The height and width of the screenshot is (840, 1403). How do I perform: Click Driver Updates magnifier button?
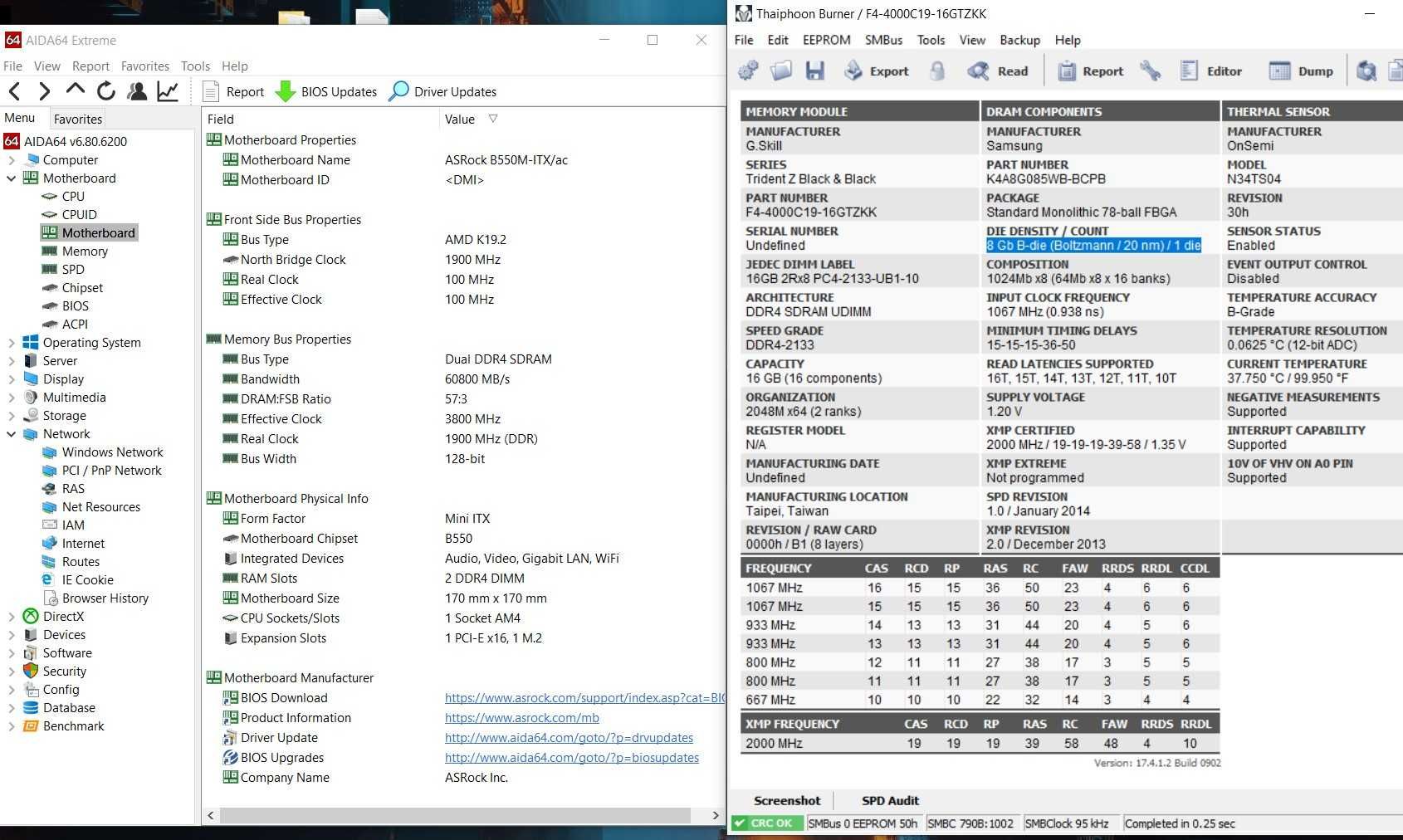pyautogui.click(x=442, y=91)
